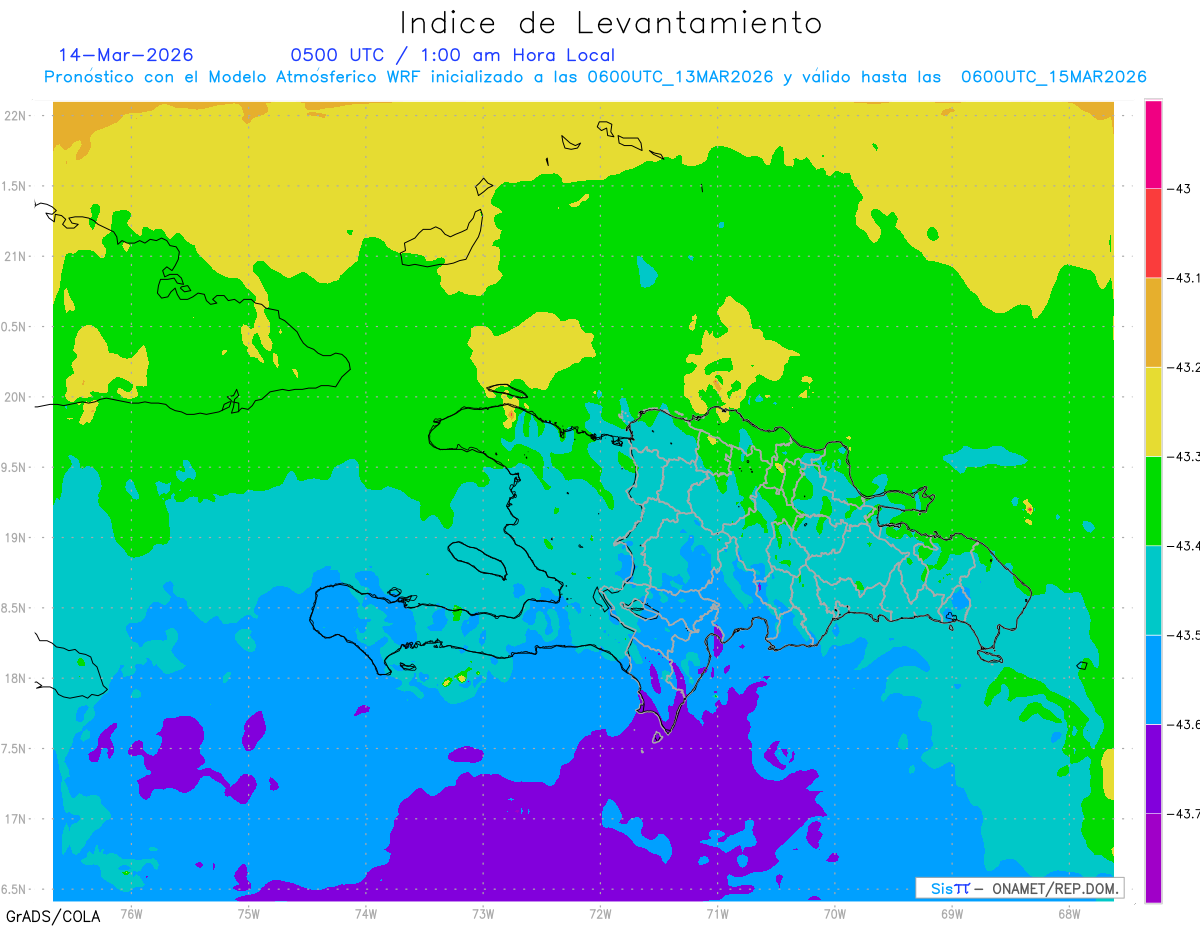
Task: Click the longitude label '73W'
Action: [x=483, y=913]
